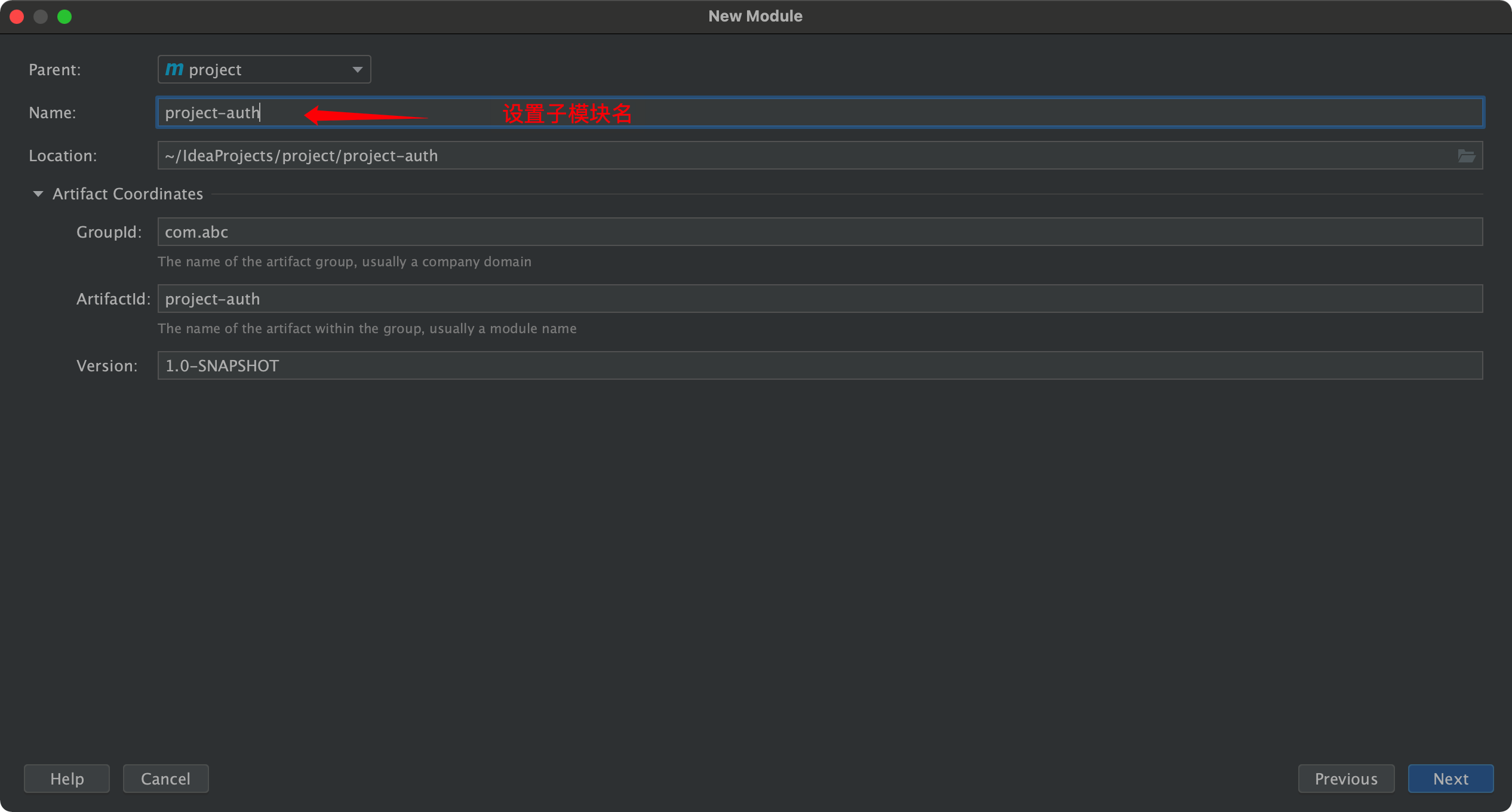
Task: Click the gray minimize window button
Action: pyautogui.click(x=41, y=17)
